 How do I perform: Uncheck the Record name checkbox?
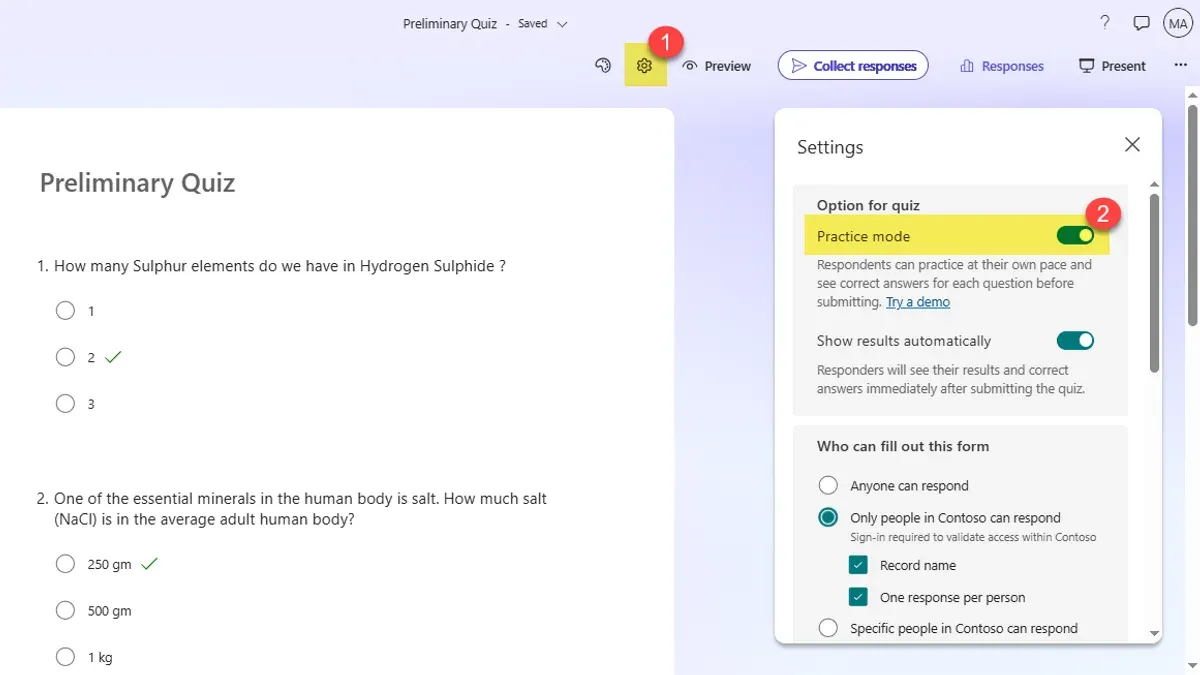[858, 565]
